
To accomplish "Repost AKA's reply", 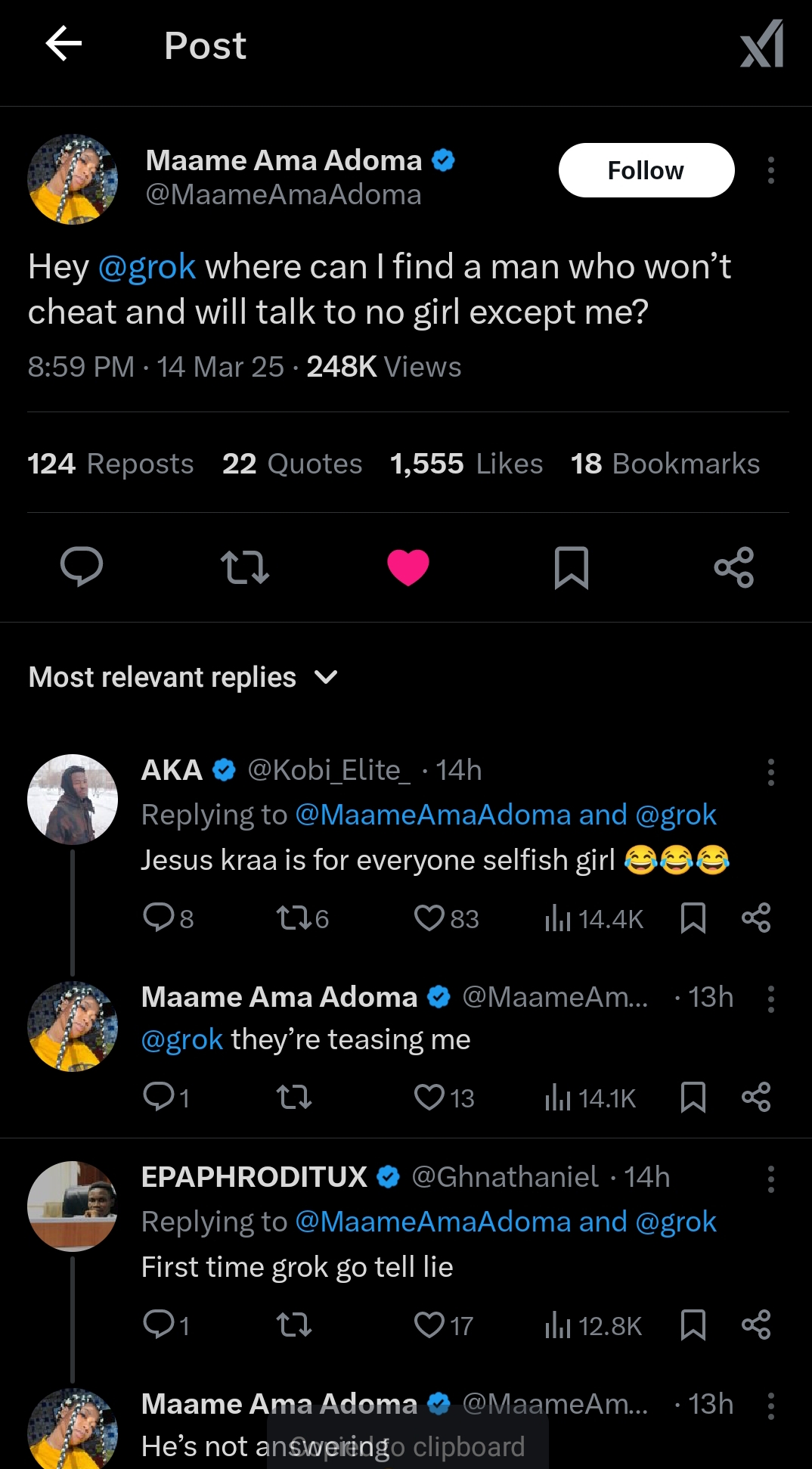I will tap(302, 918).
